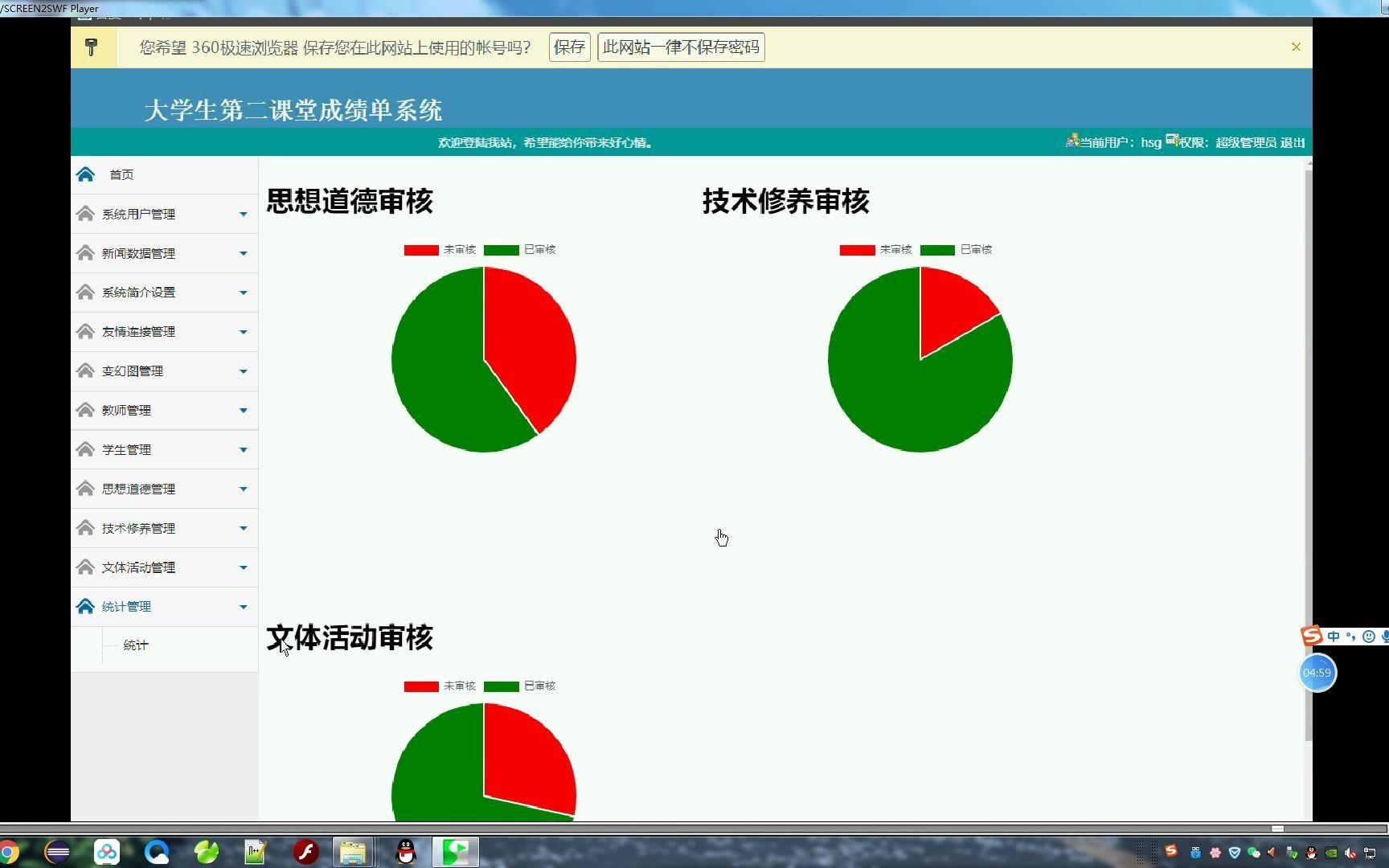The image size is (1389, 868).
Task: Expand 友情连接管理 dropdown arrow
Action: pyautogui.click(x=243, y=332)
